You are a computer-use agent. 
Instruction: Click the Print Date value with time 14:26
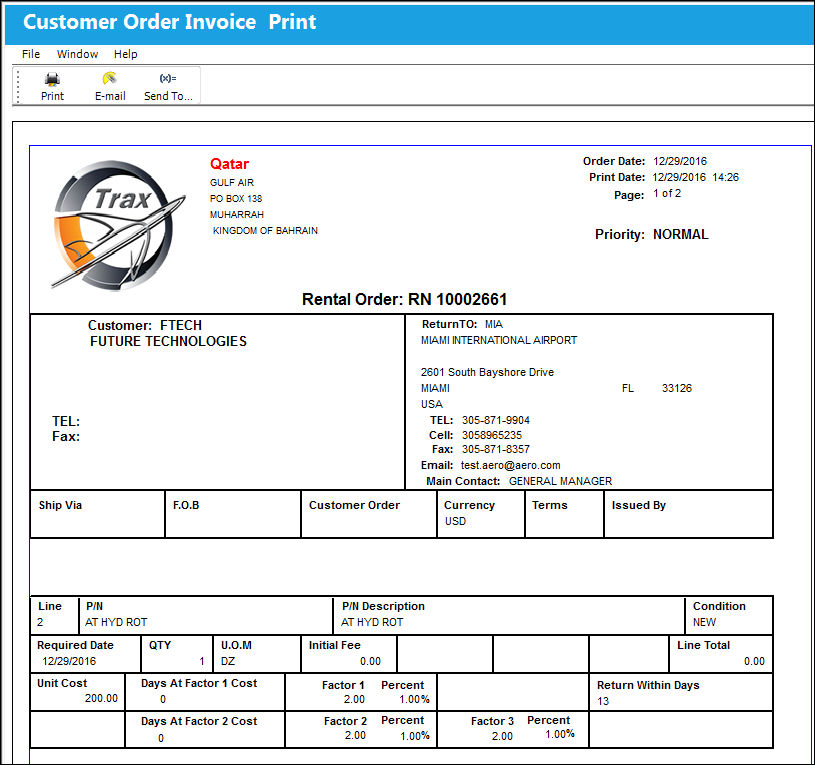695,177
